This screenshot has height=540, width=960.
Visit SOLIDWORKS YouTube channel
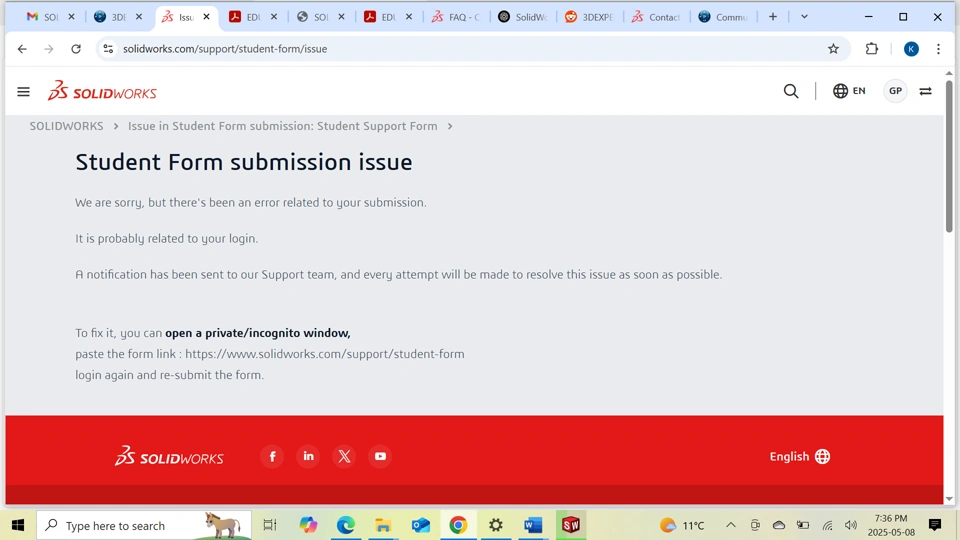tap(380, 456)
